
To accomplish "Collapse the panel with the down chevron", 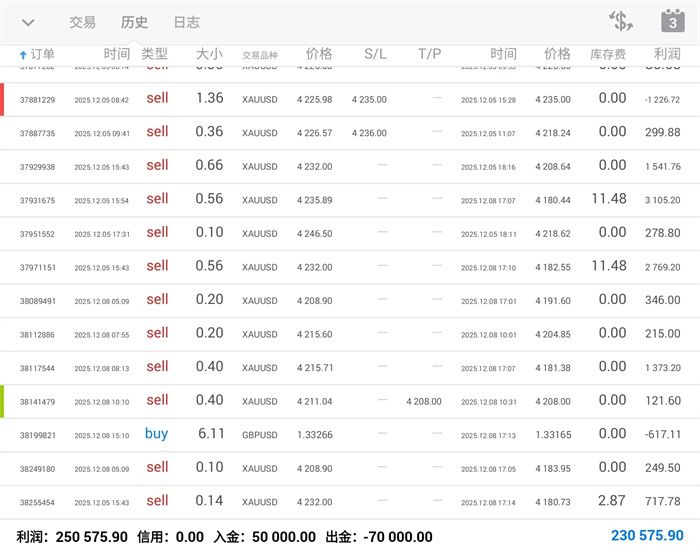I will tap(28, 22).
